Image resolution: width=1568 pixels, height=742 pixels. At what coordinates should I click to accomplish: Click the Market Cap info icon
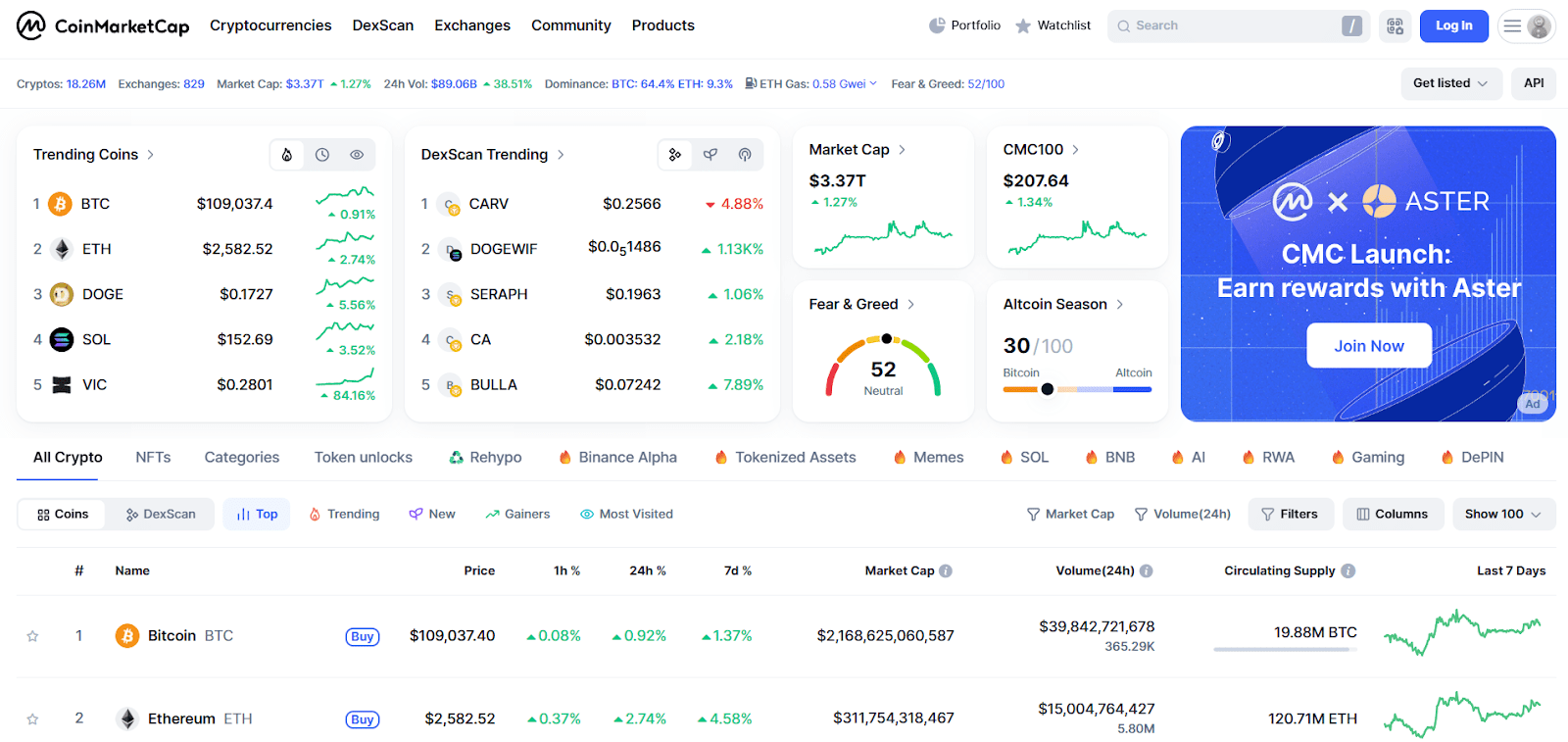click(946, 570)
